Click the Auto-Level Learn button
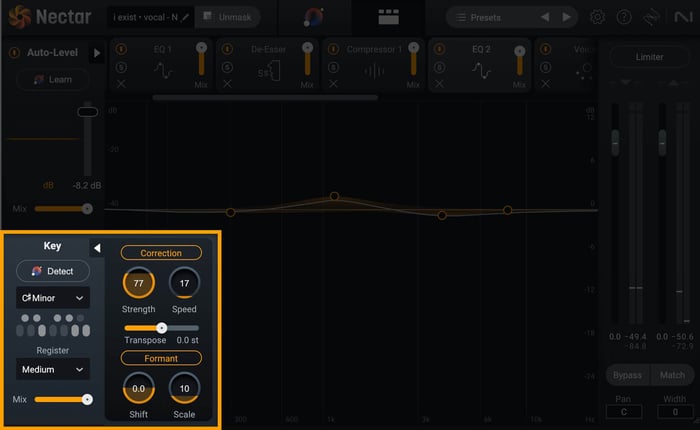Image resolution: width=700 pixels, height=430 pixels. point(53,79)
